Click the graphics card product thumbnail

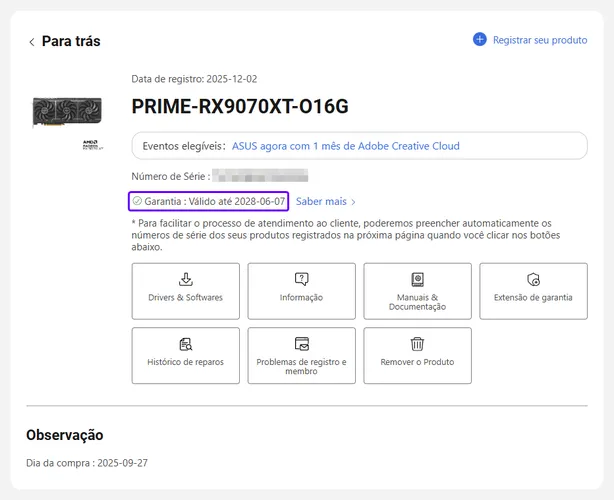(x=67, y=112)
